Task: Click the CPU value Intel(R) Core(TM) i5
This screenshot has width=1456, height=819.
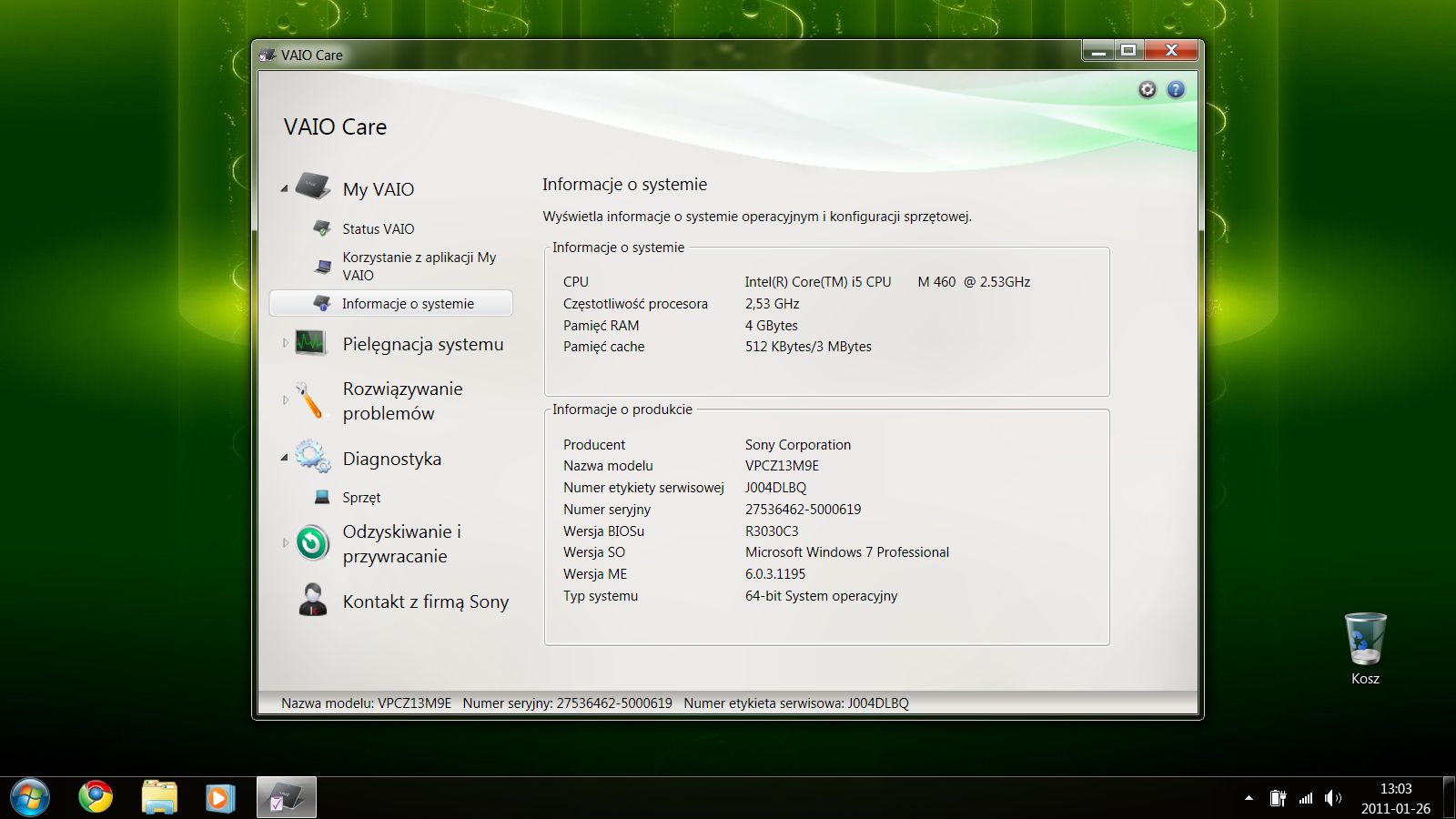Action: (x=887, y=282)
